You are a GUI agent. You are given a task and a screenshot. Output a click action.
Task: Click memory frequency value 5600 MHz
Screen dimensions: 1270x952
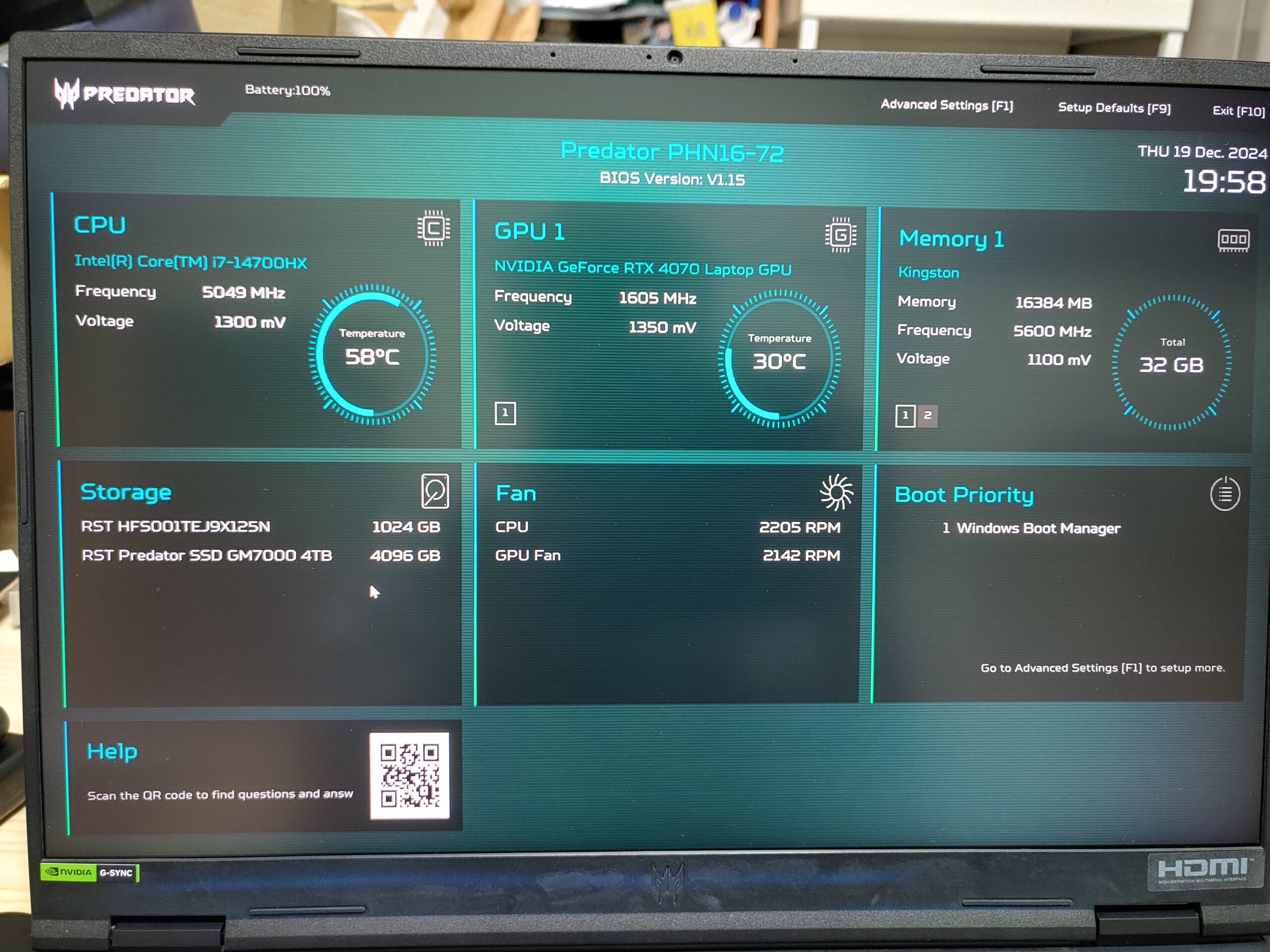coord(1052,331)
